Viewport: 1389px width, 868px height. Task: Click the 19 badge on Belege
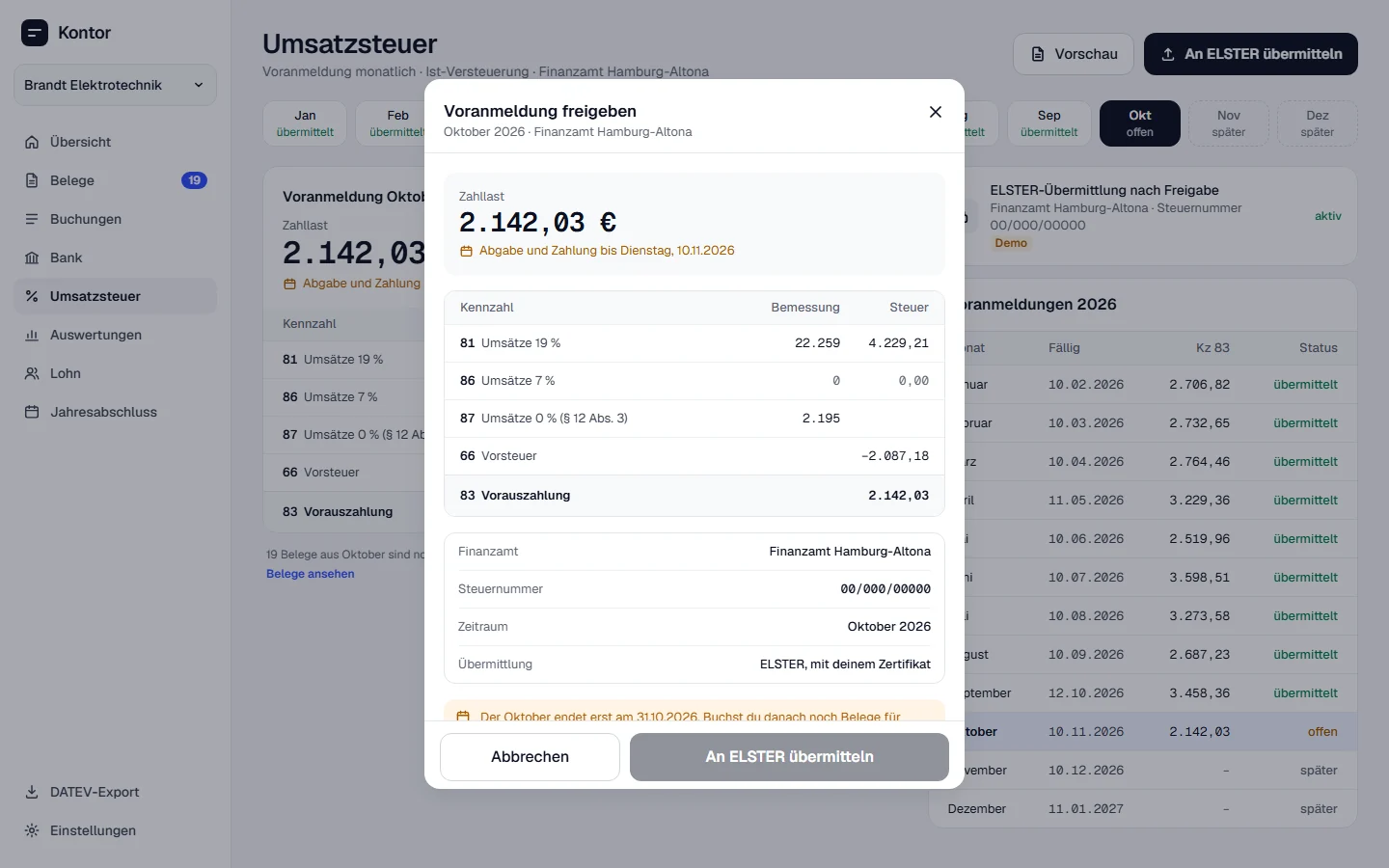(x=194, y=180)
